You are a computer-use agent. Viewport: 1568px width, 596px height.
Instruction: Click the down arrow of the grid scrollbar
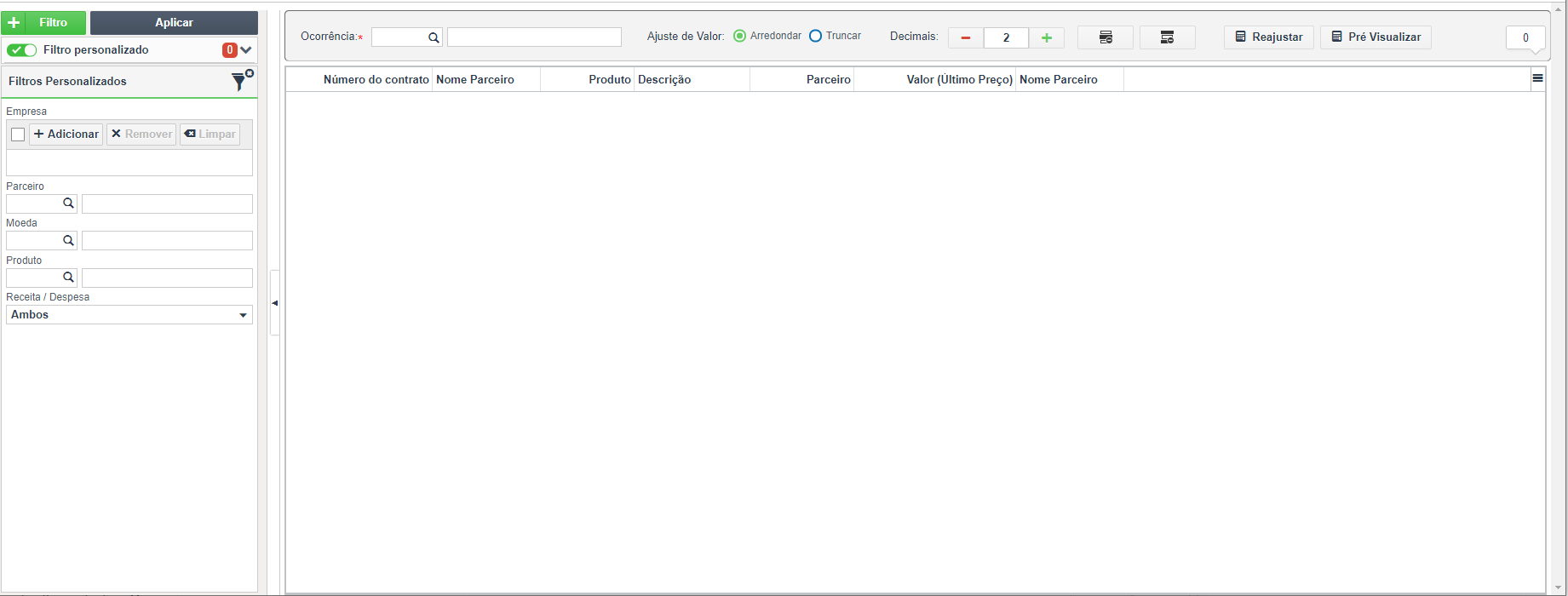tap(1558, 588)
